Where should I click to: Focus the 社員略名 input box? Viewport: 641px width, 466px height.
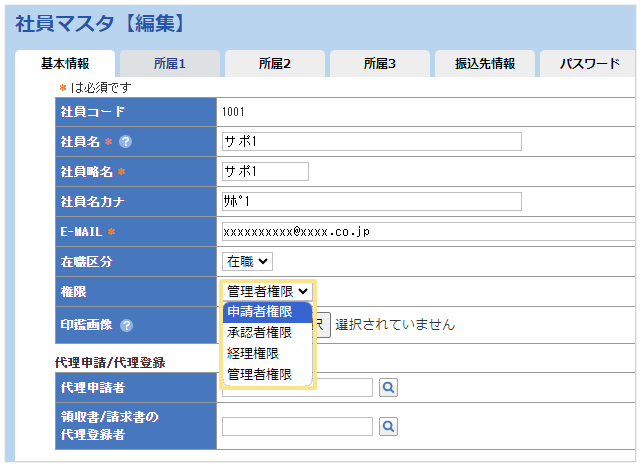click(265, 172)
